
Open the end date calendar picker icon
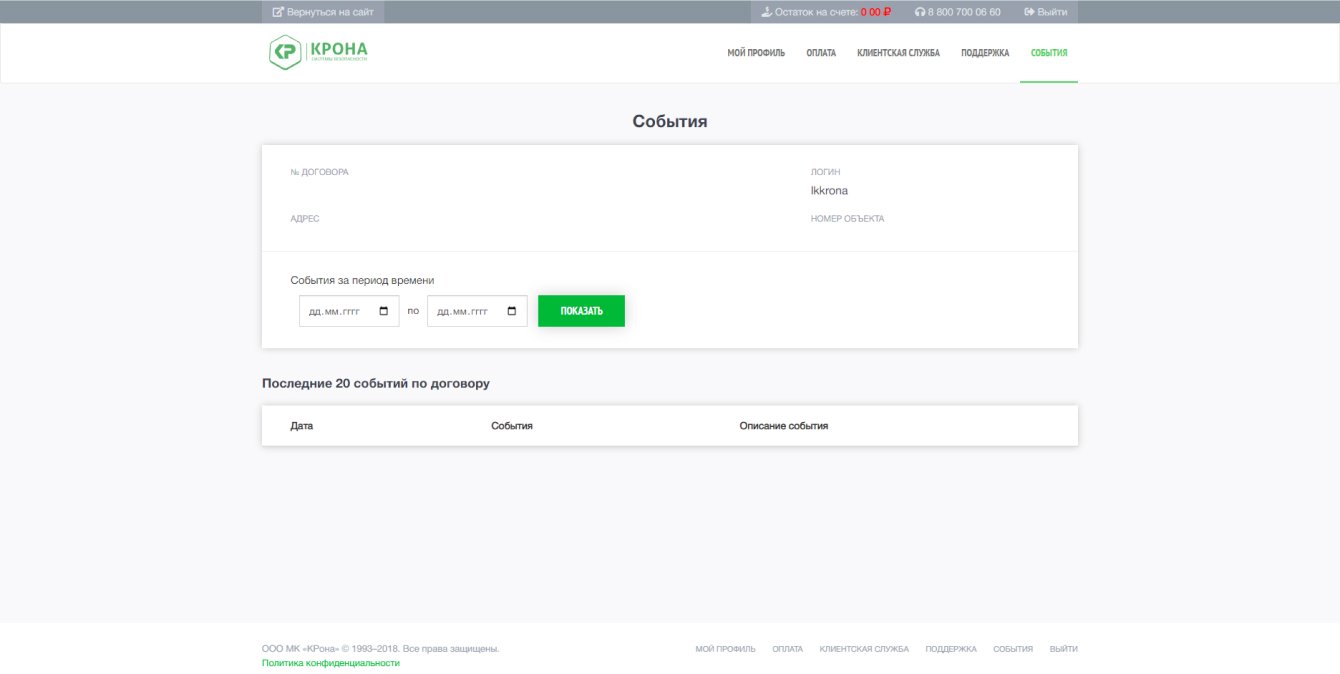pyautogui.click(x=512, y=311)
